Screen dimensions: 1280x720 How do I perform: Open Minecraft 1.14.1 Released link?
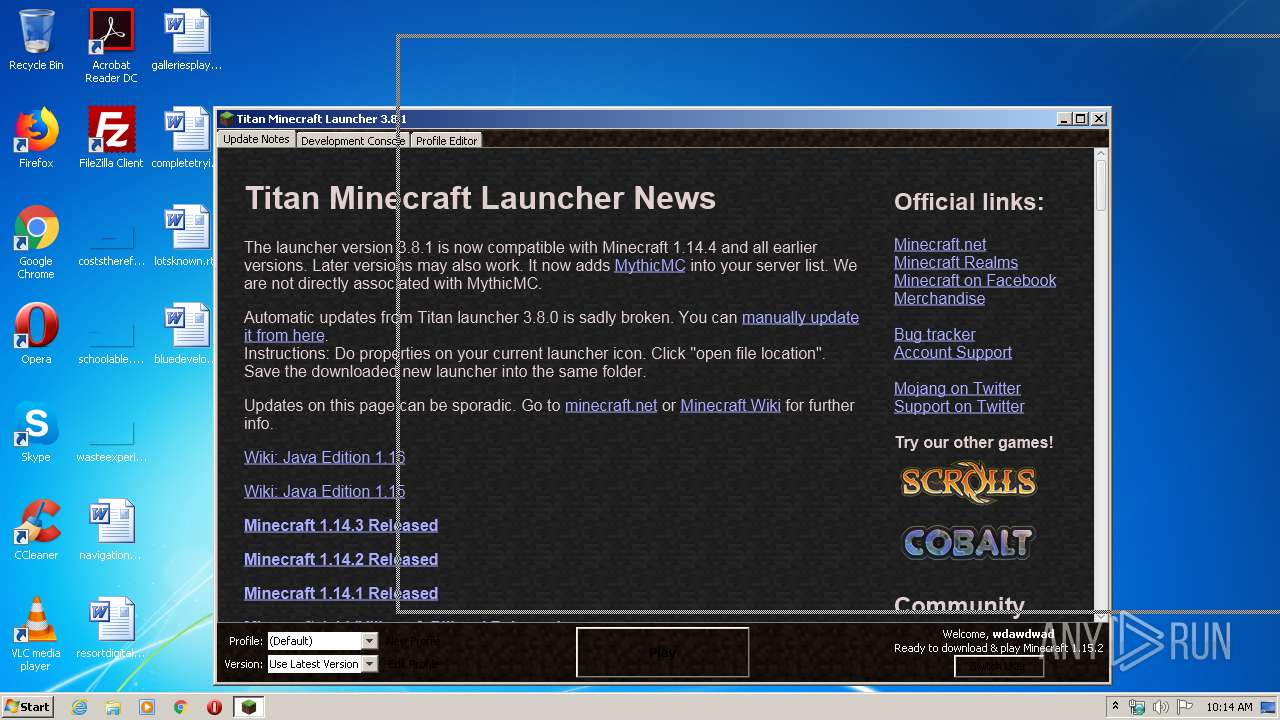(341, 593)
